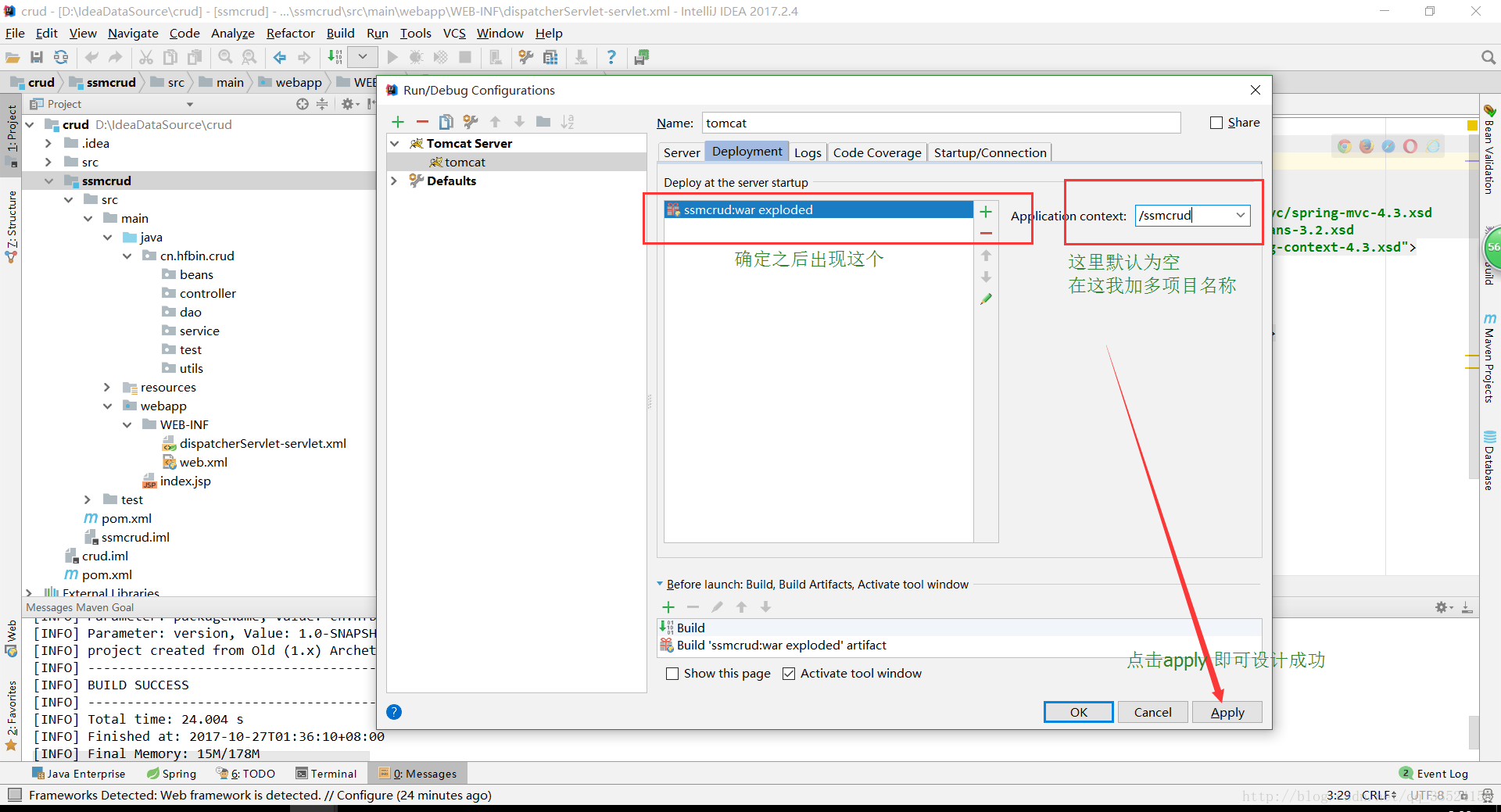Switch to Server tab

click(682, 152)
